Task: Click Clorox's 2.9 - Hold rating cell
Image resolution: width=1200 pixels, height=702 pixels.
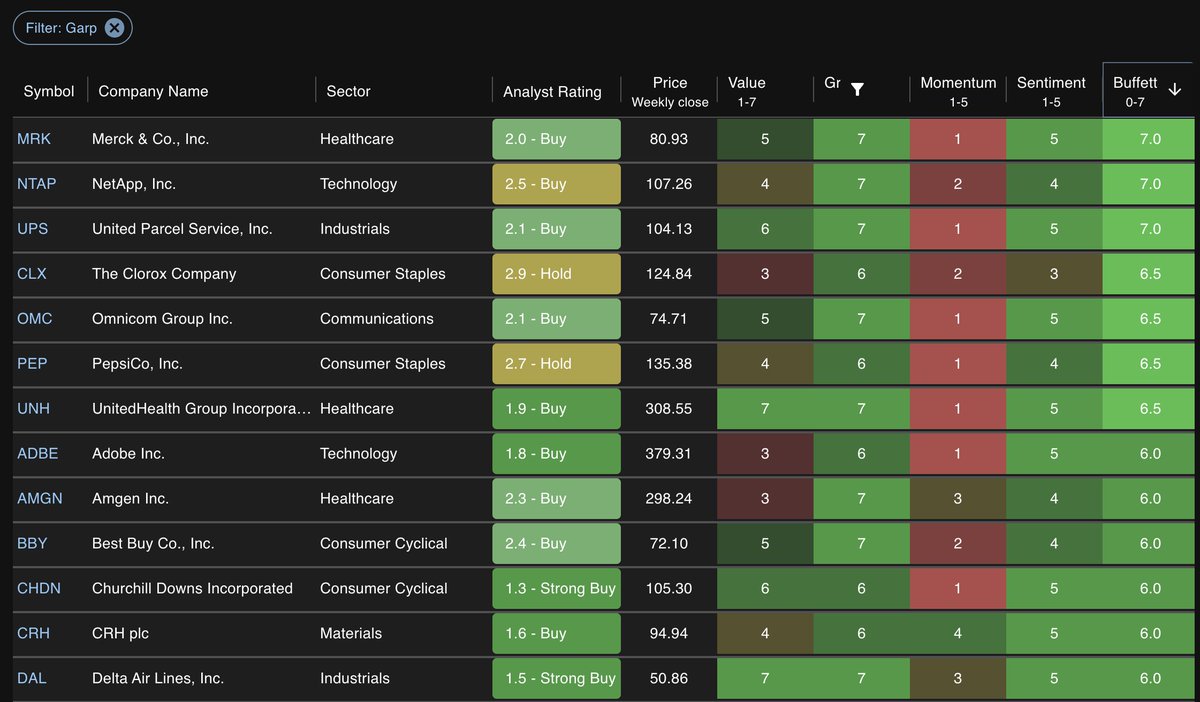Action: click(556, 274)
